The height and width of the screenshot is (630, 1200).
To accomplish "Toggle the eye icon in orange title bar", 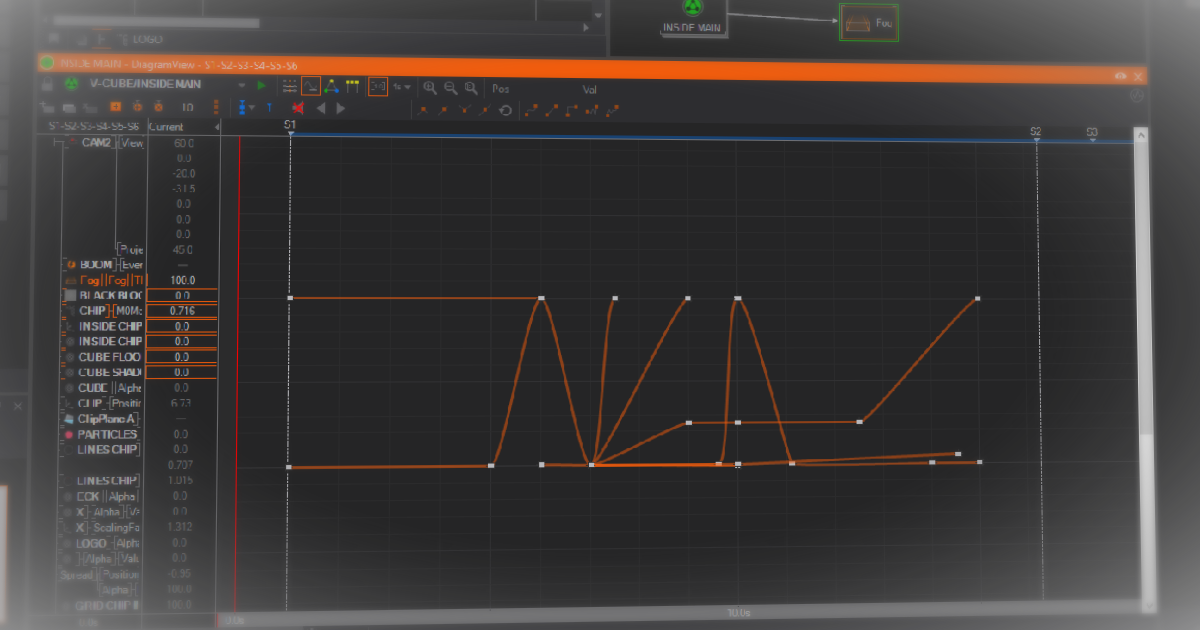I will coord(1120,76).
